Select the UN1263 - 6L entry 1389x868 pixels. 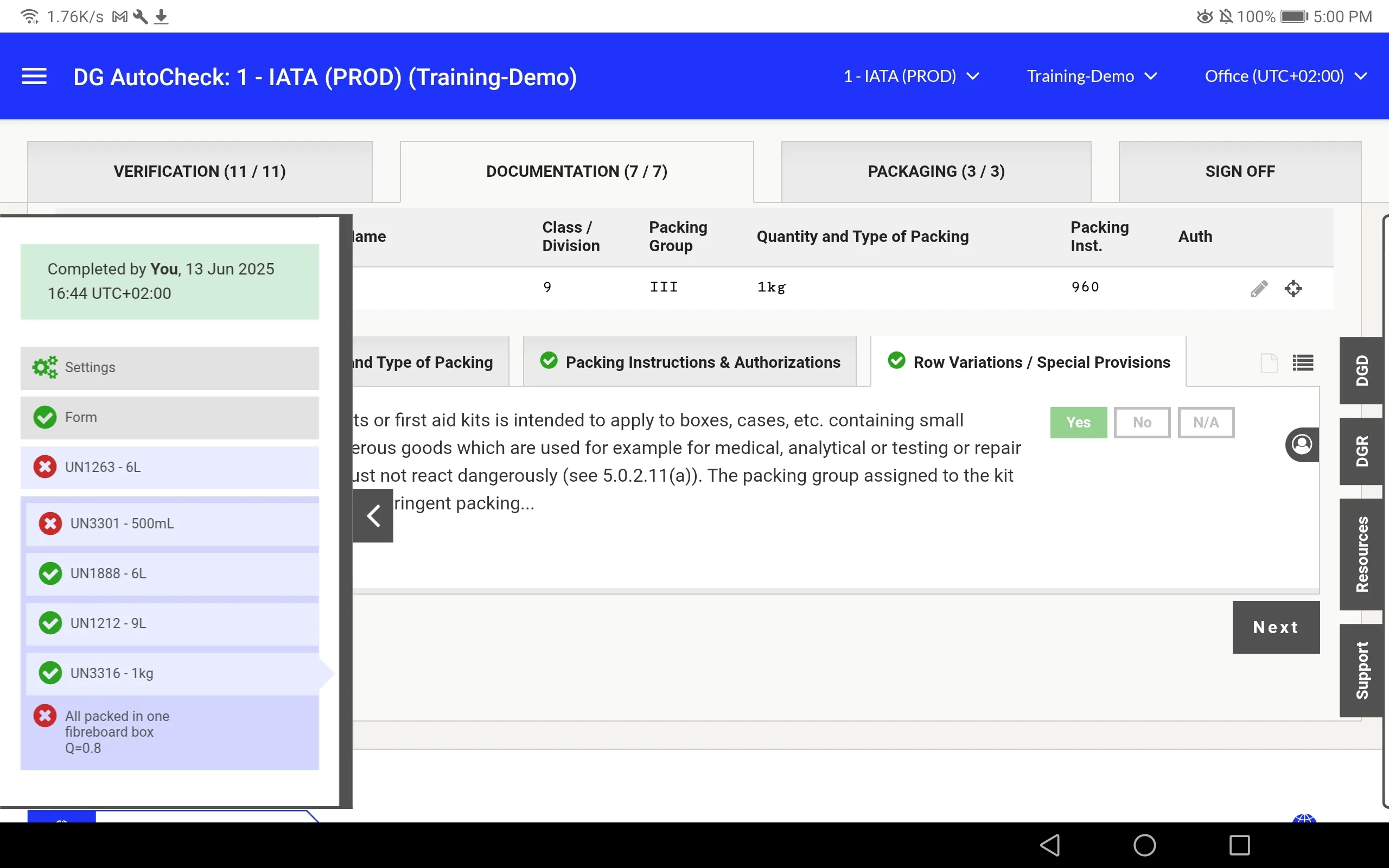pyautogui.click(x=170, y=468)
